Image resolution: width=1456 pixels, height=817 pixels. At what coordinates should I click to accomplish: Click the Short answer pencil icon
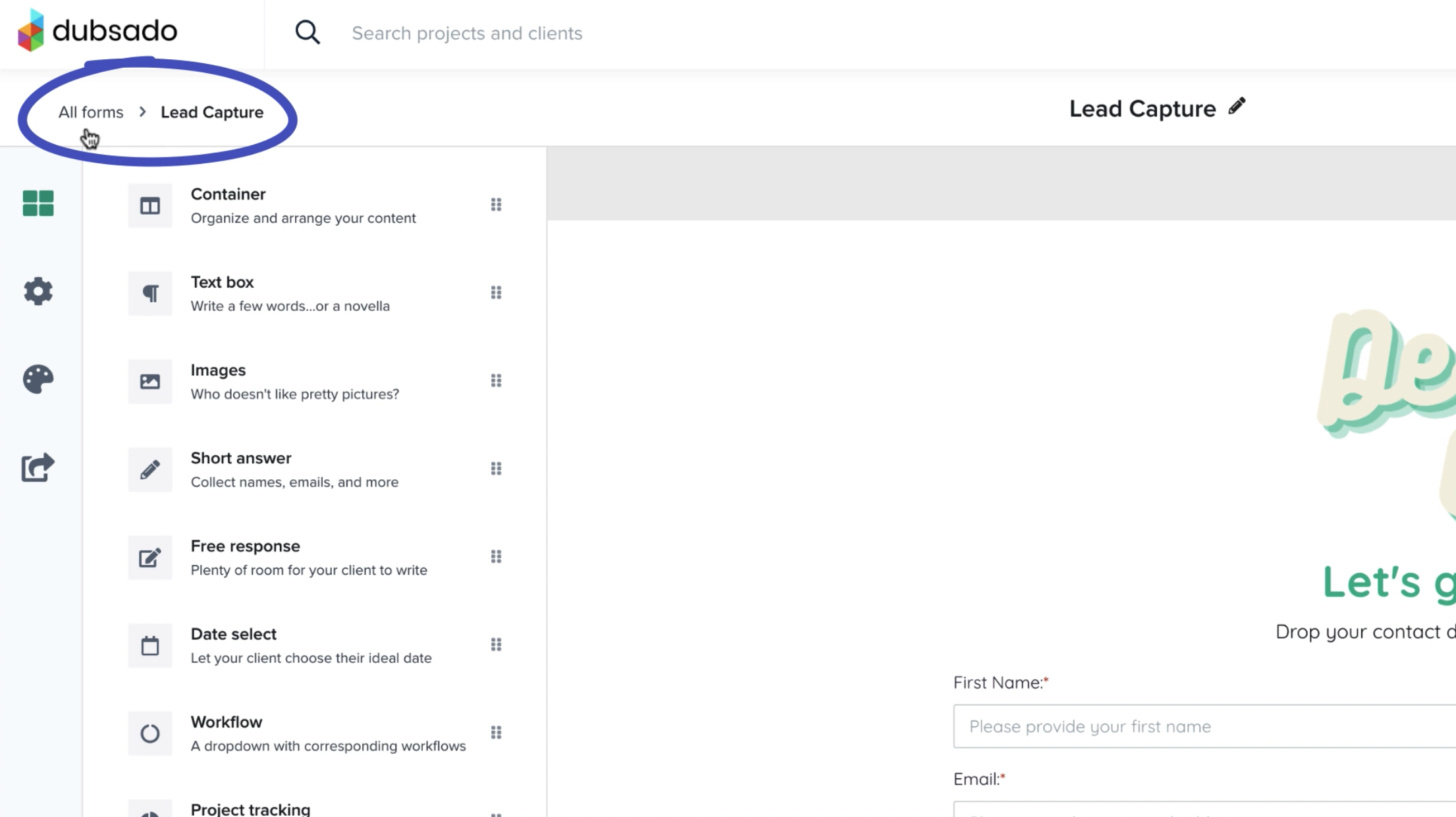tap(150, 469)
